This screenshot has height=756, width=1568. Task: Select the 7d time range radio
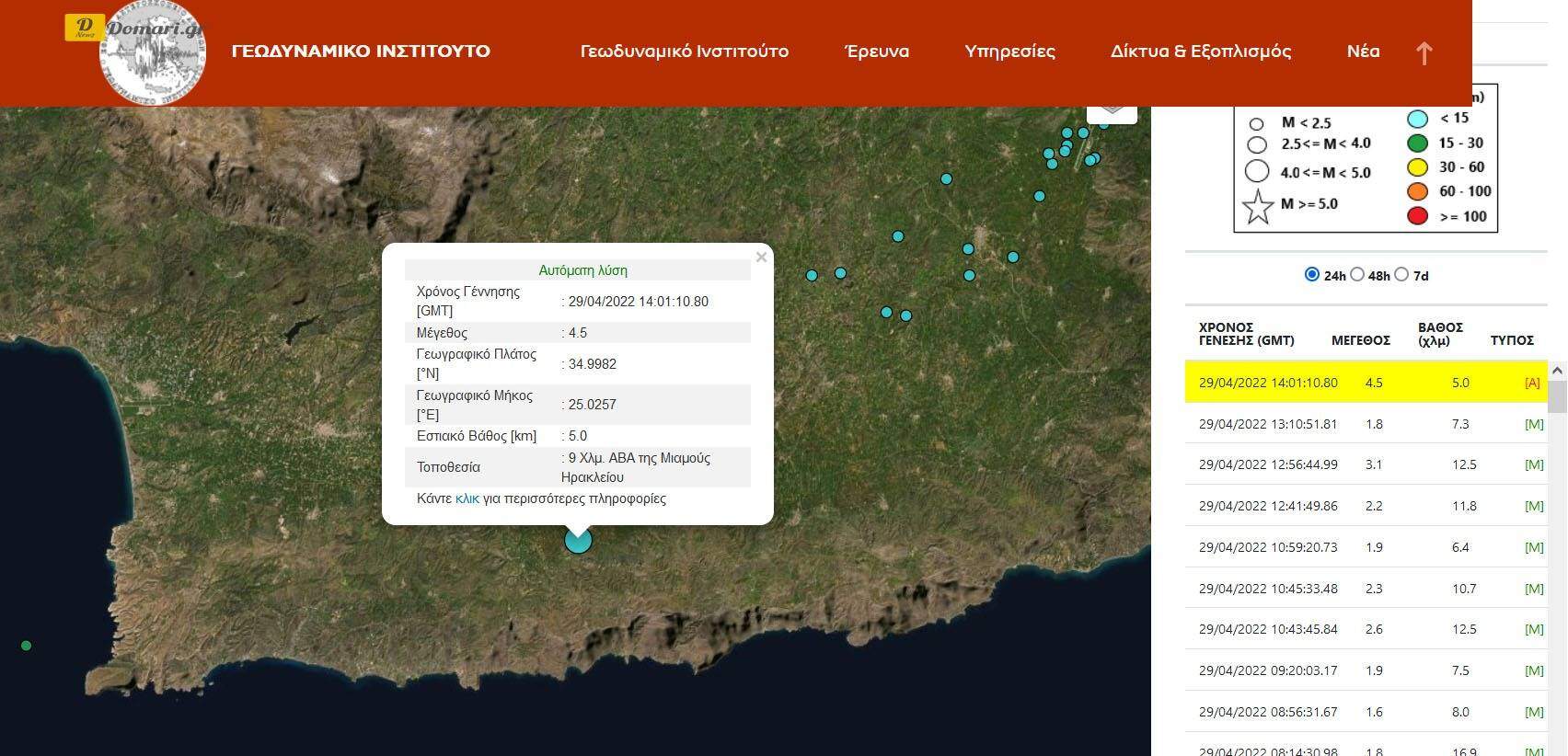point(1401,275)
